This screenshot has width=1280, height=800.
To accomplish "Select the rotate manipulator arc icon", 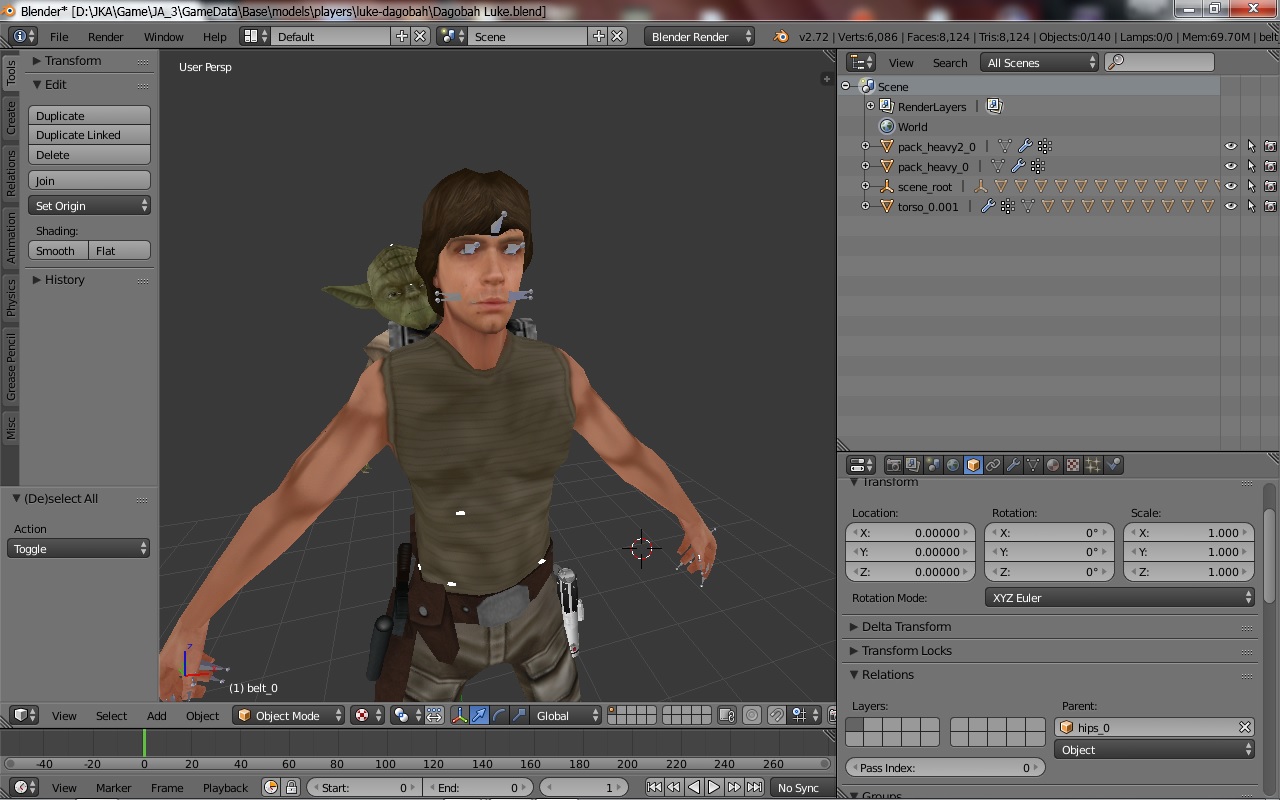I will (x=500, y=715).
